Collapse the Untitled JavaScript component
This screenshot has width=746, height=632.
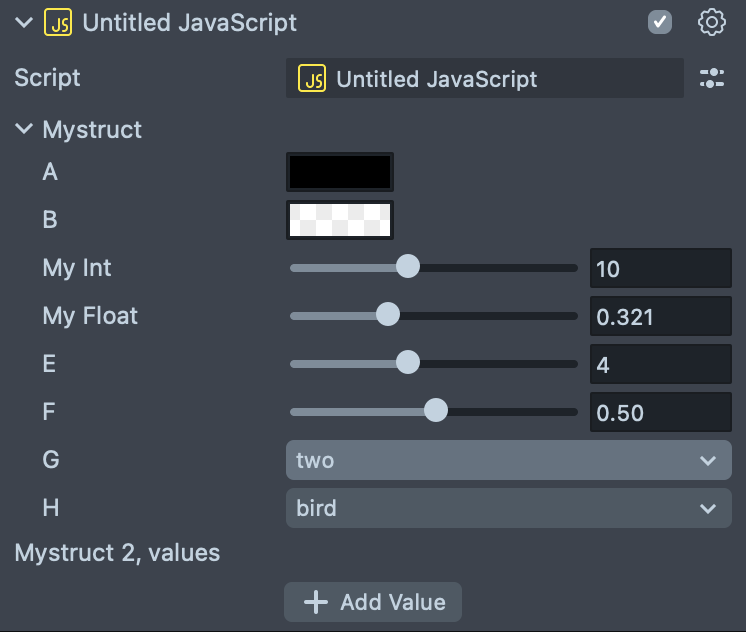[24, 23]
